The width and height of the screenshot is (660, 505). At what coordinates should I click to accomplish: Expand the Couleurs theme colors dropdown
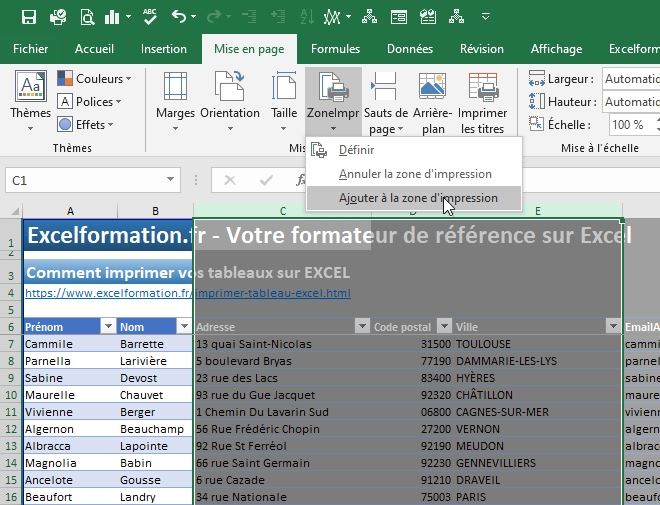pyautogui.click(x=94, y=78)
